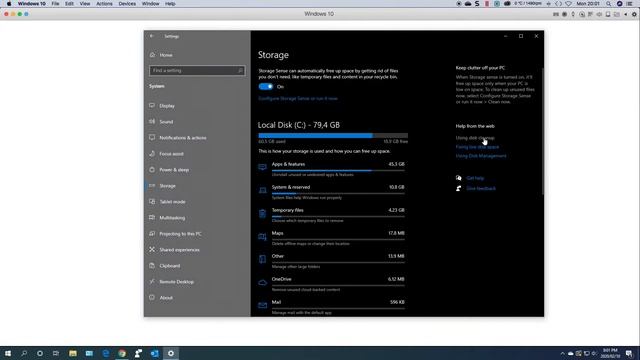Click the Give feedback person icon

coord(459,189)
